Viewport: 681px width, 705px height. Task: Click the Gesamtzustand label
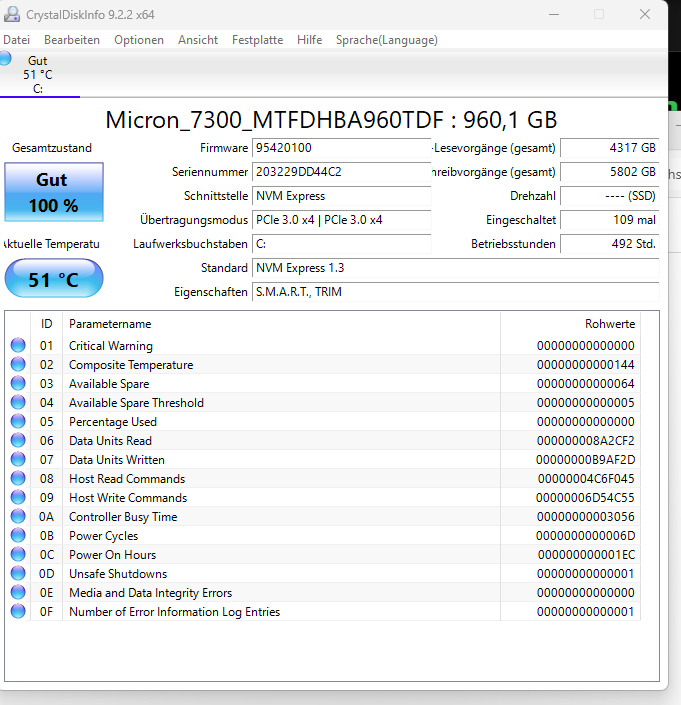click(x=52, y=148)
